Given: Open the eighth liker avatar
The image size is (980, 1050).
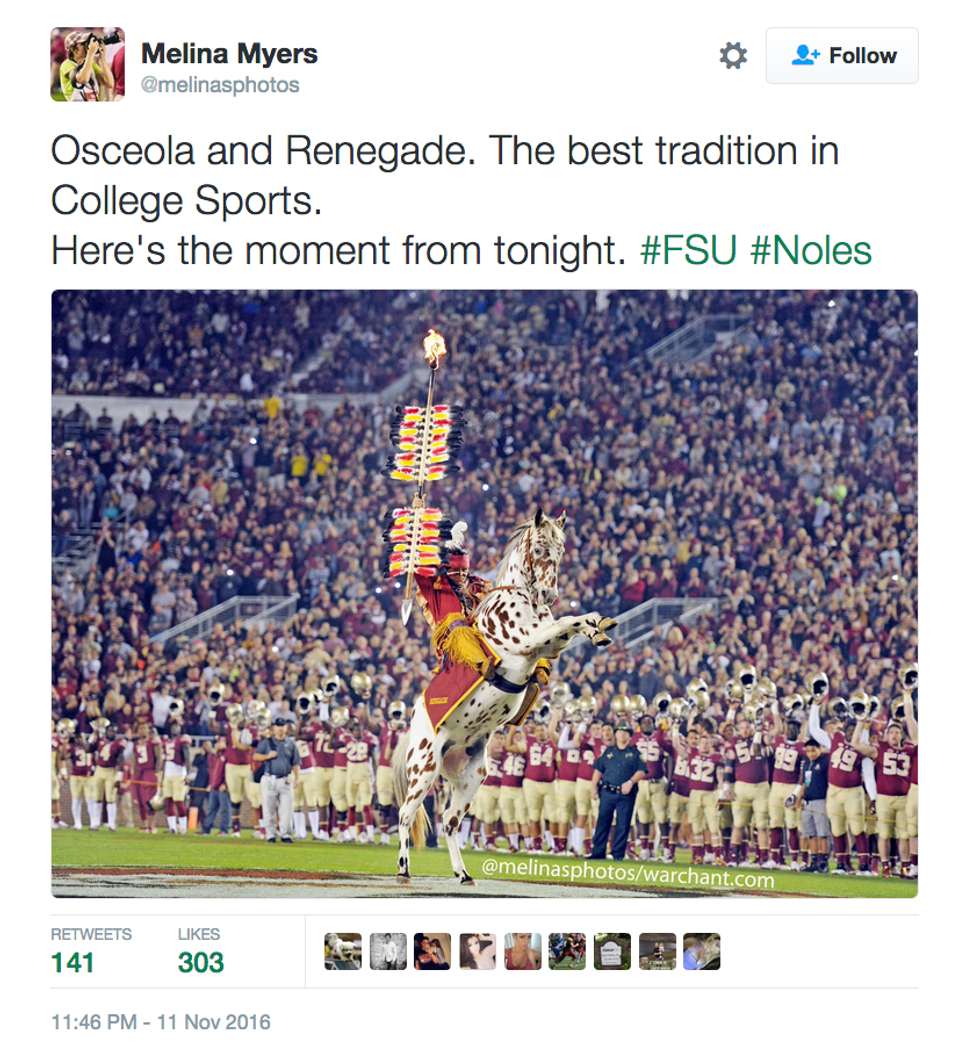Looking at the screenshot, I should pos(657,951).
